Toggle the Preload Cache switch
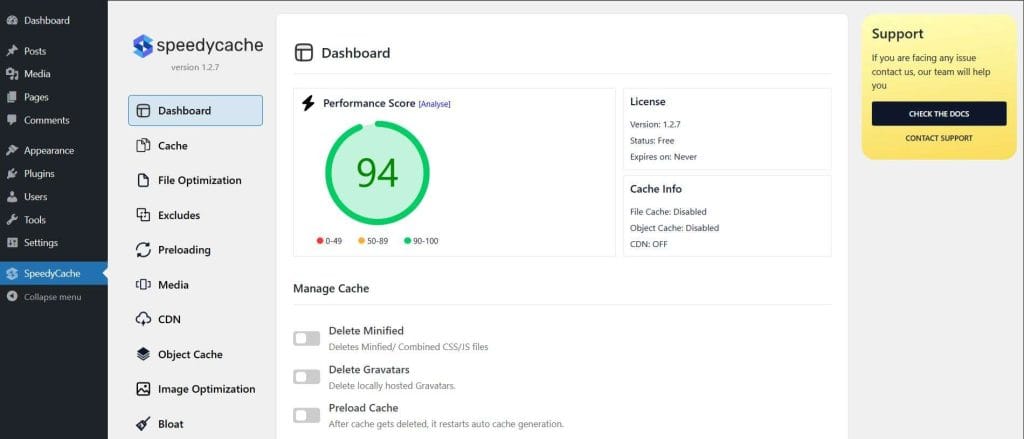This screenshot has height=439, width=1024. point(306,415)
